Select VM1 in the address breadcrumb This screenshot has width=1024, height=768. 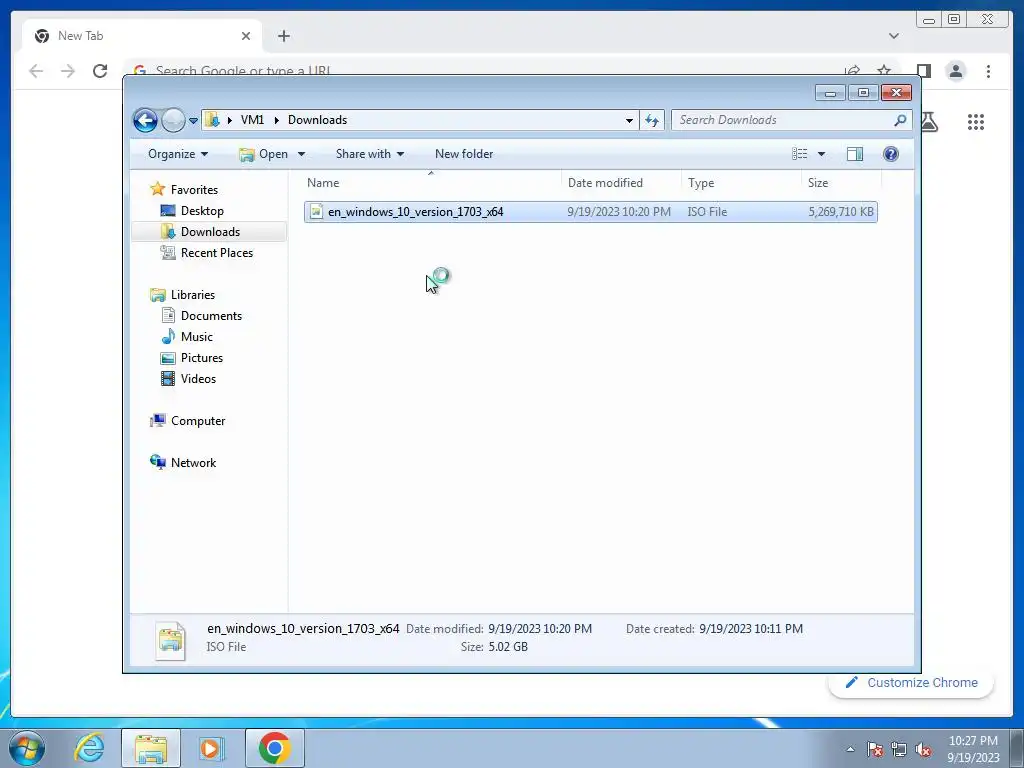pos(252,120)
